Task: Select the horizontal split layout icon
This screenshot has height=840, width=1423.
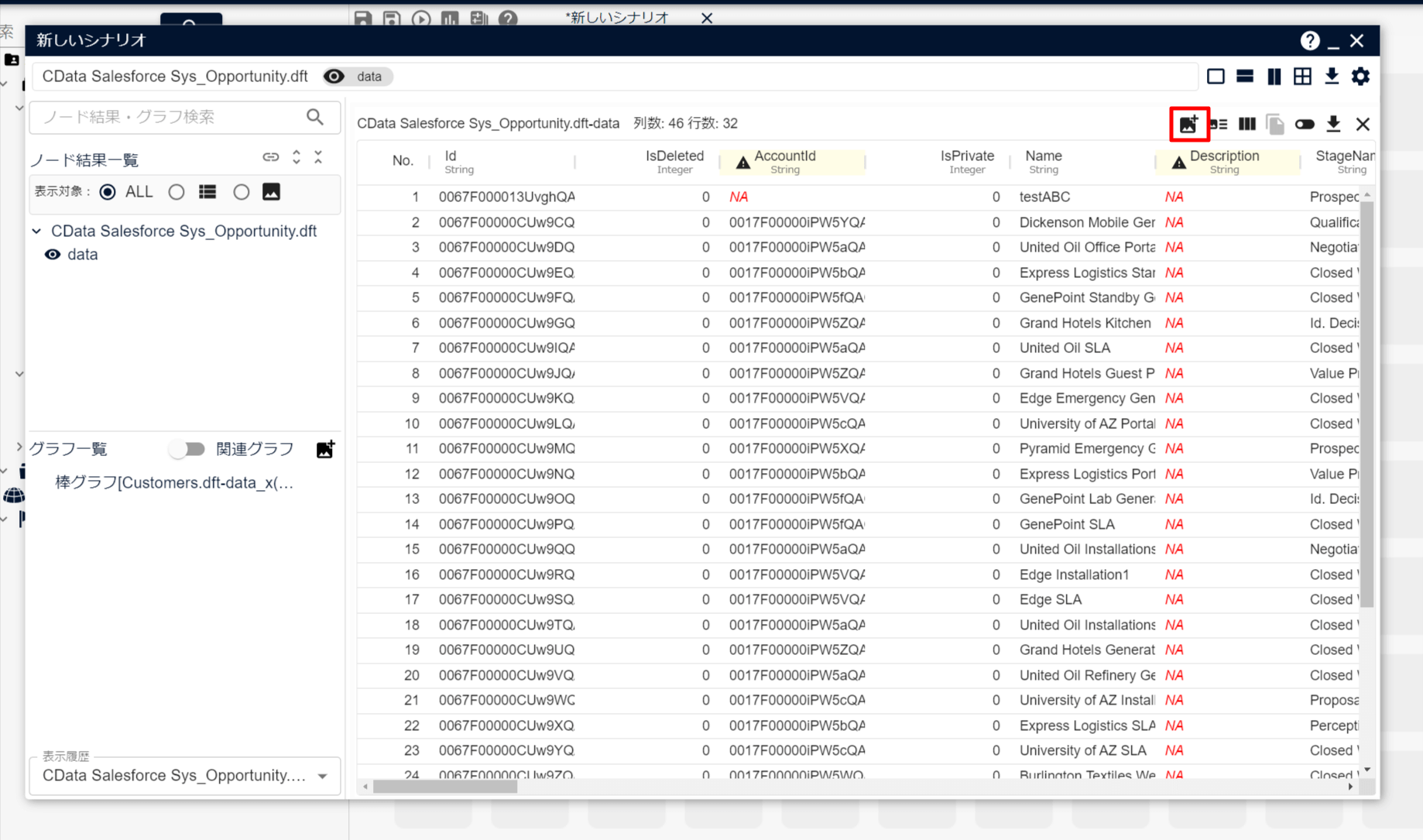Action: tap(1245, 76)
